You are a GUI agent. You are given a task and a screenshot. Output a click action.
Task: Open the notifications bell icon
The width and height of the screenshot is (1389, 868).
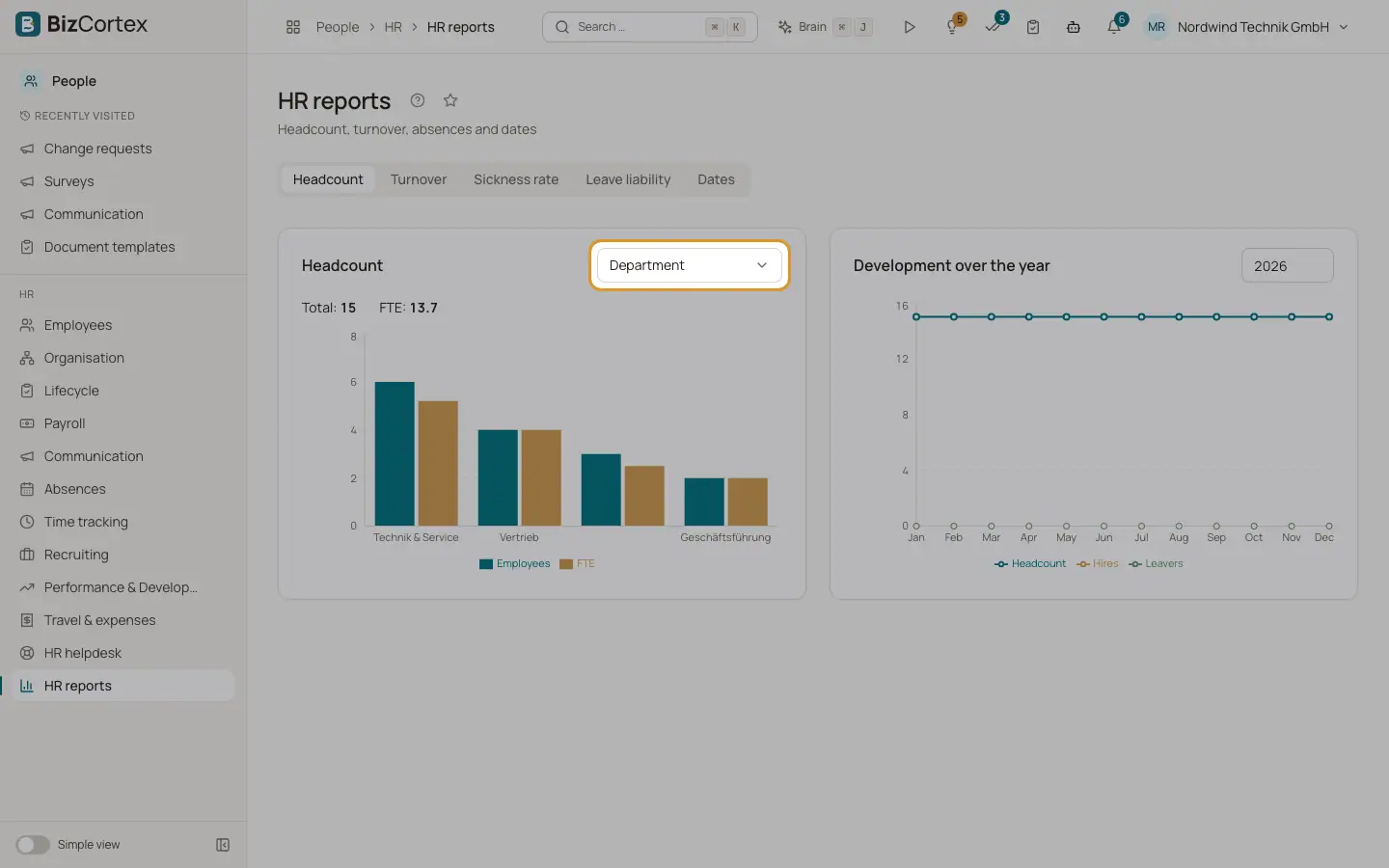1114,27
